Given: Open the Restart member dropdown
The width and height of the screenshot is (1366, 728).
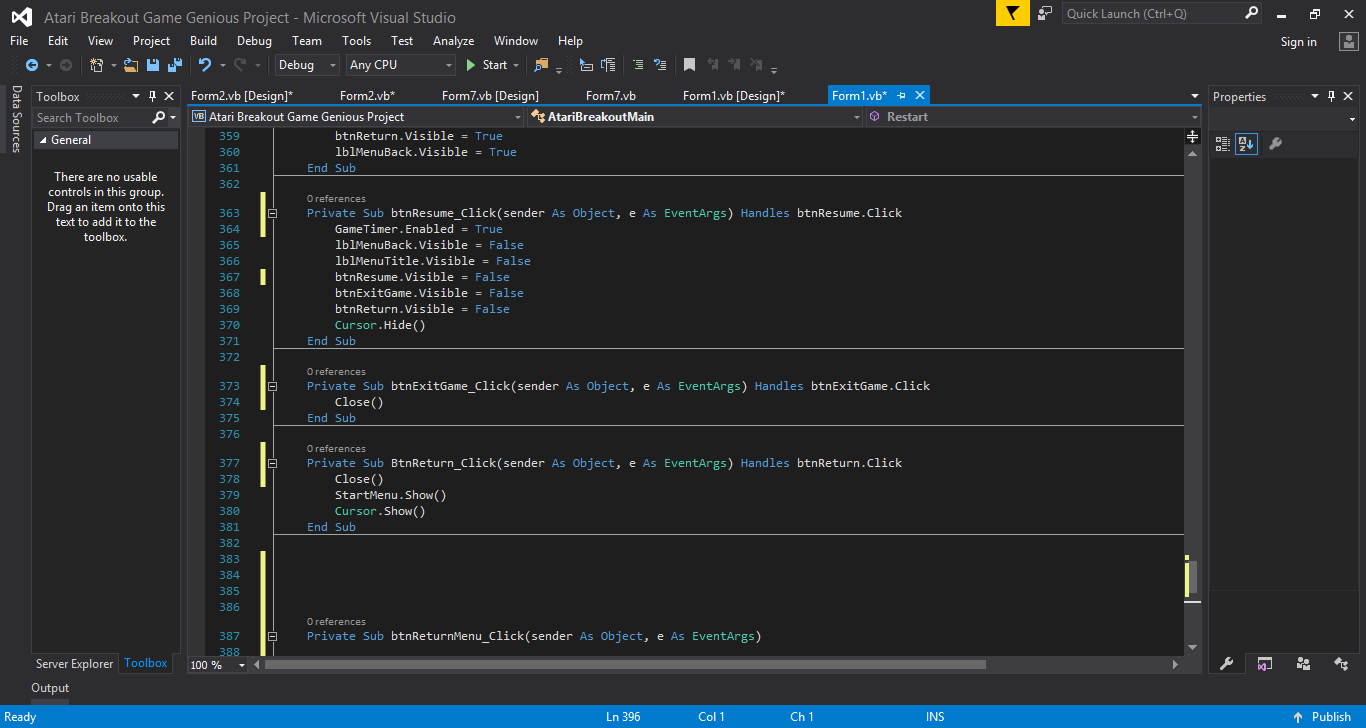Looking at the screenshot, I should [x=1033, y=117].
